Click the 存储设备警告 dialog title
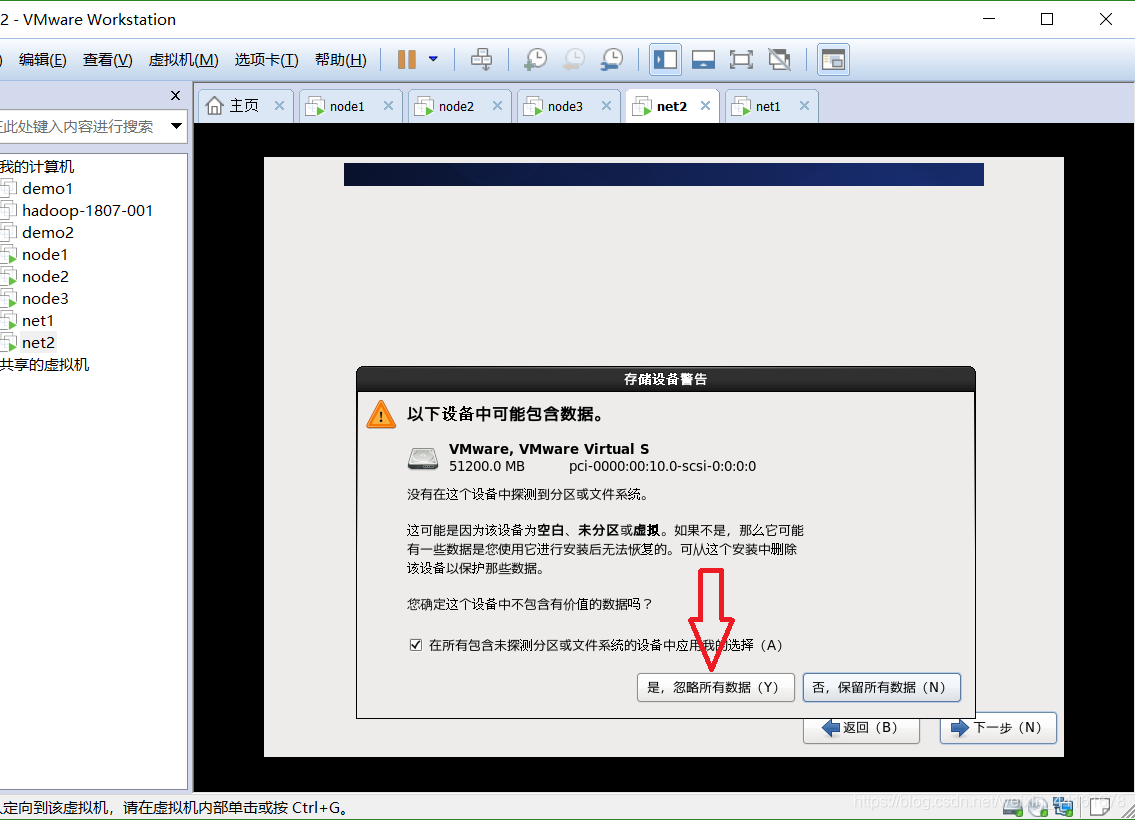 coord(665,379)
